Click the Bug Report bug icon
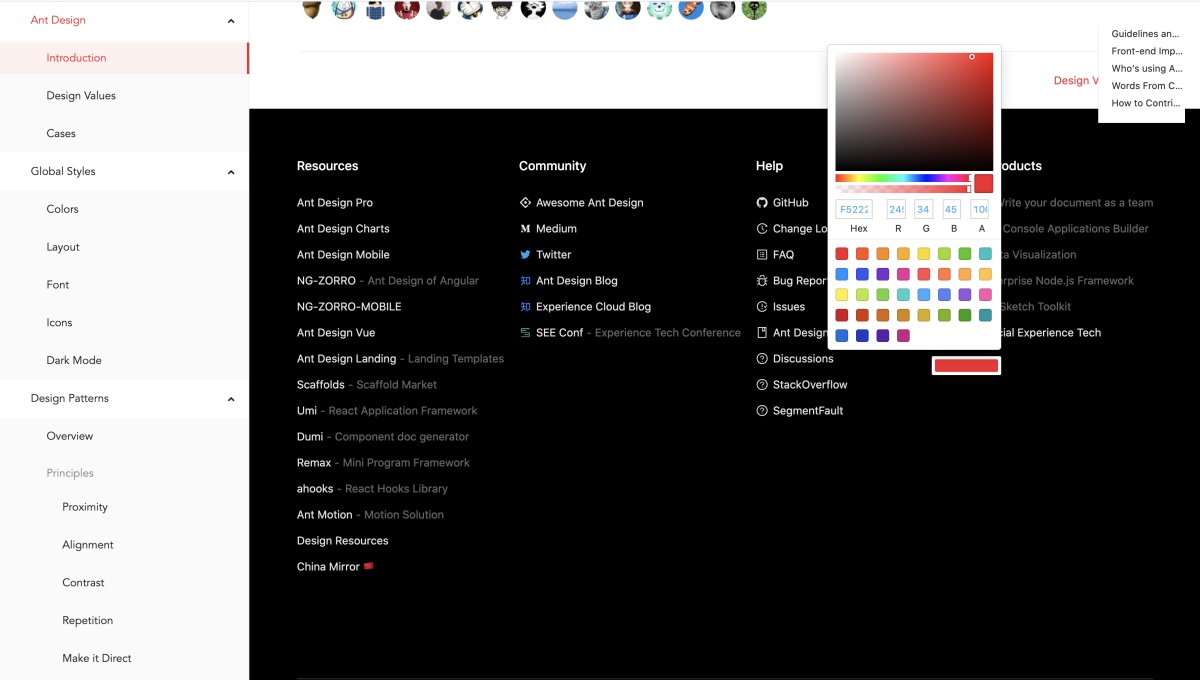 point(762,281)
